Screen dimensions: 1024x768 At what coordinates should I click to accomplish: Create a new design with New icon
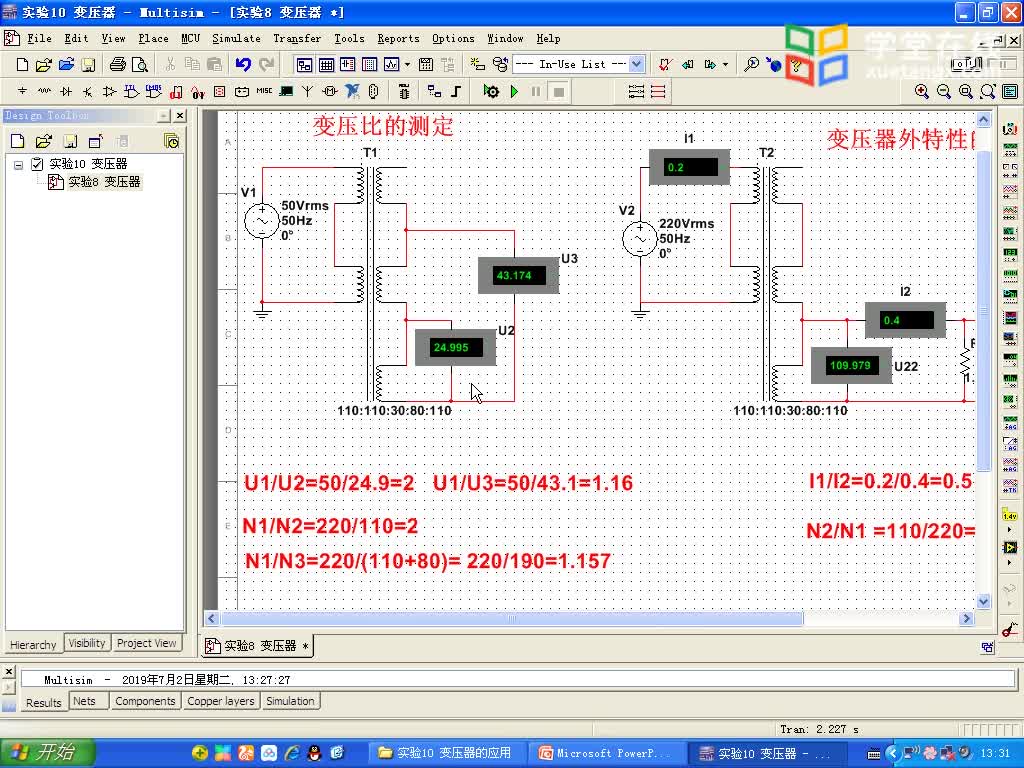tap(22, 65)
